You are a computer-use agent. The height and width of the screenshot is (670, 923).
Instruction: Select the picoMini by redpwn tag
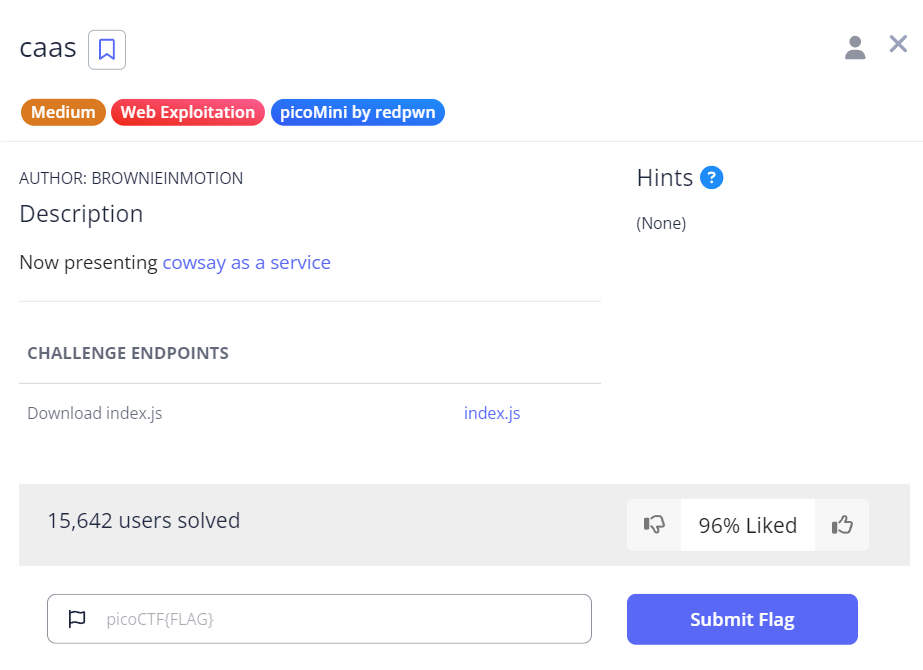coord(357,112)
